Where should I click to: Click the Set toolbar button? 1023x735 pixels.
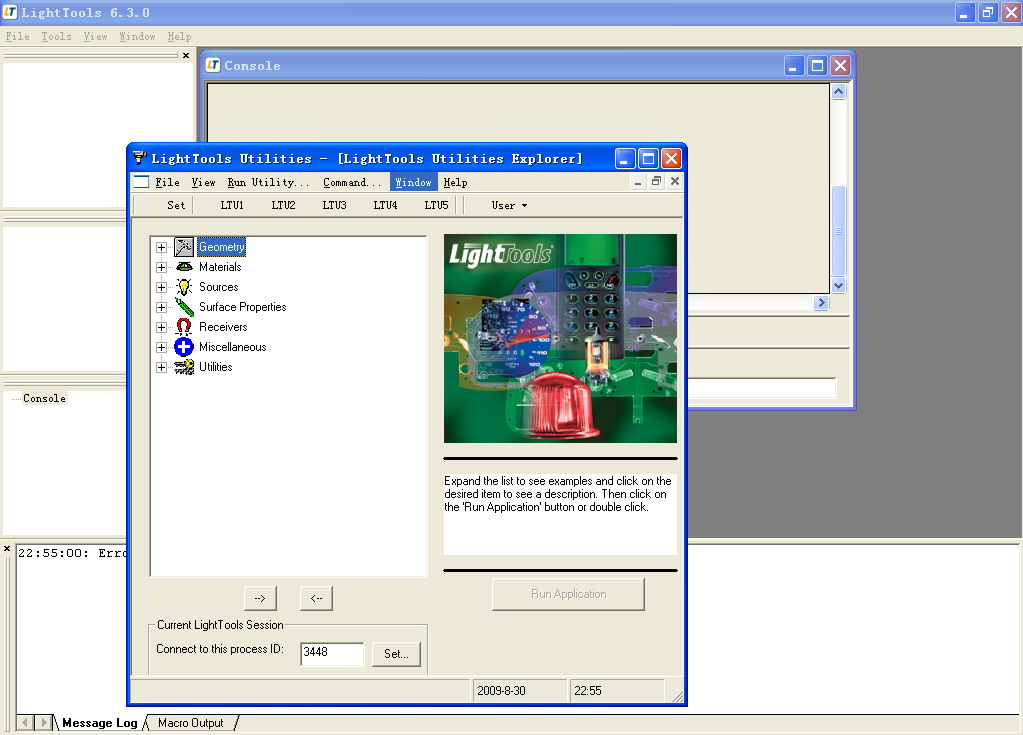pyautogui.click(x=176, y=205)
